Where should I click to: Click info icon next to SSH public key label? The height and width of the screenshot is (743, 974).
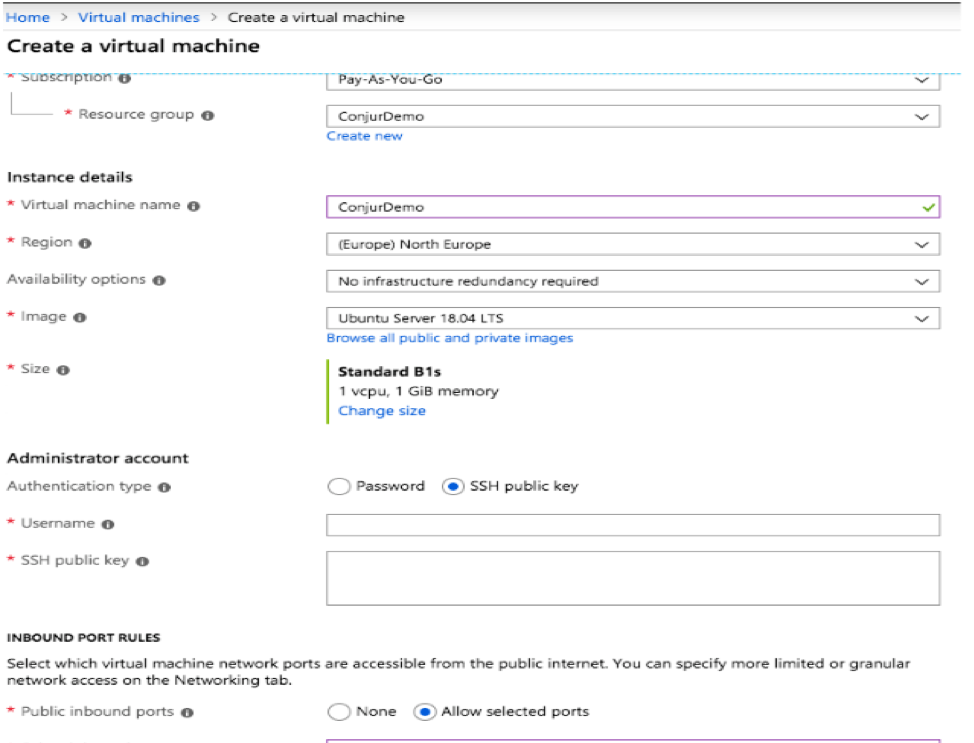click(142, 562)
